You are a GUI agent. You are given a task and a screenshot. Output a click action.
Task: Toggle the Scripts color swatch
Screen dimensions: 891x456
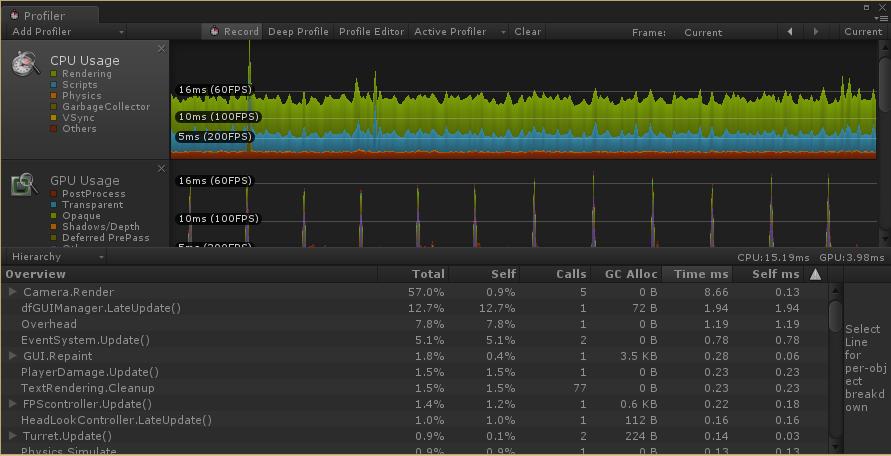pyautogui.click(x=54, y=85)
